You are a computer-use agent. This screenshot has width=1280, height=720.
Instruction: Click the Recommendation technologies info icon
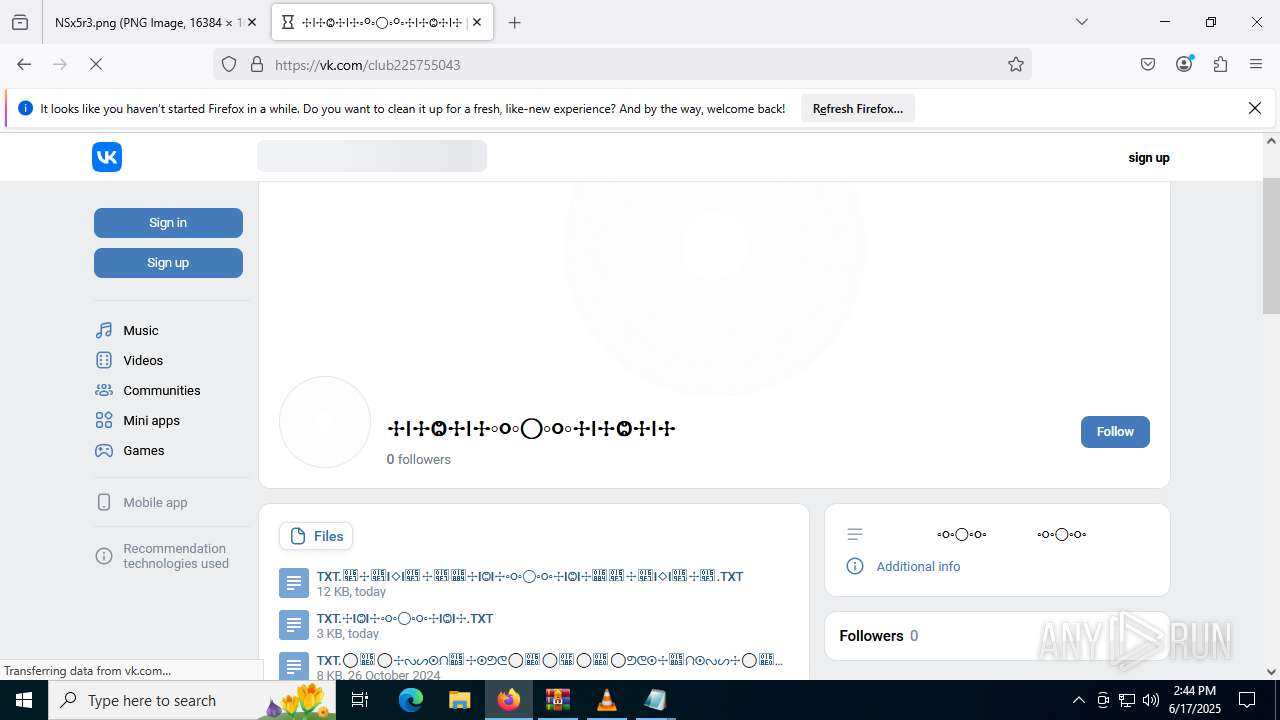[x=104, y=556]
